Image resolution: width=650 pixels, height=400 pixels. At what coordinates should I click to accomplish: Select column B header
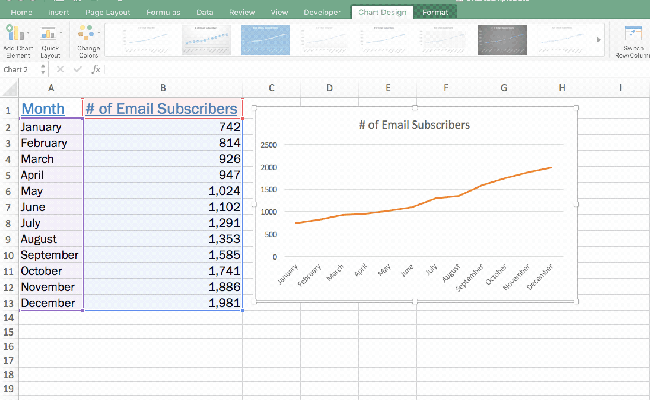[163, 88]
